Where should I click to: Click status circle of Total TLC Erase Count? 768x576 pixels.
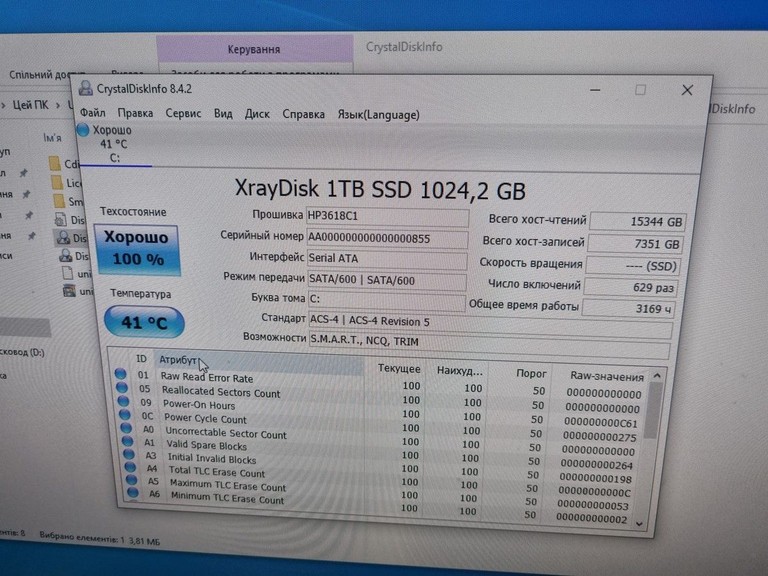pyautogui.click(x=131, y=467)
